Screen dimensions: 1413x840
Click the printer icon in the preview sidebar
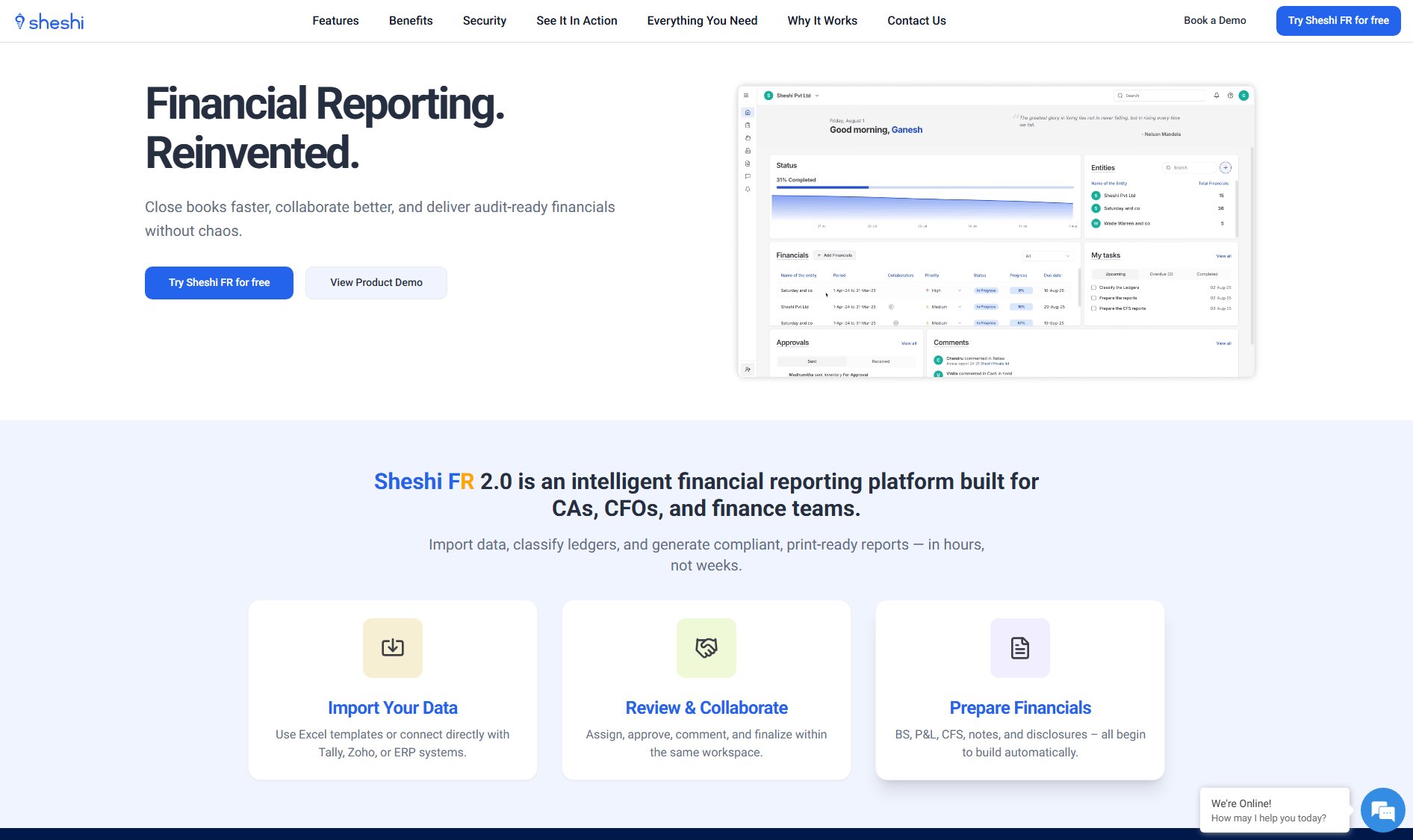(748, 151)
